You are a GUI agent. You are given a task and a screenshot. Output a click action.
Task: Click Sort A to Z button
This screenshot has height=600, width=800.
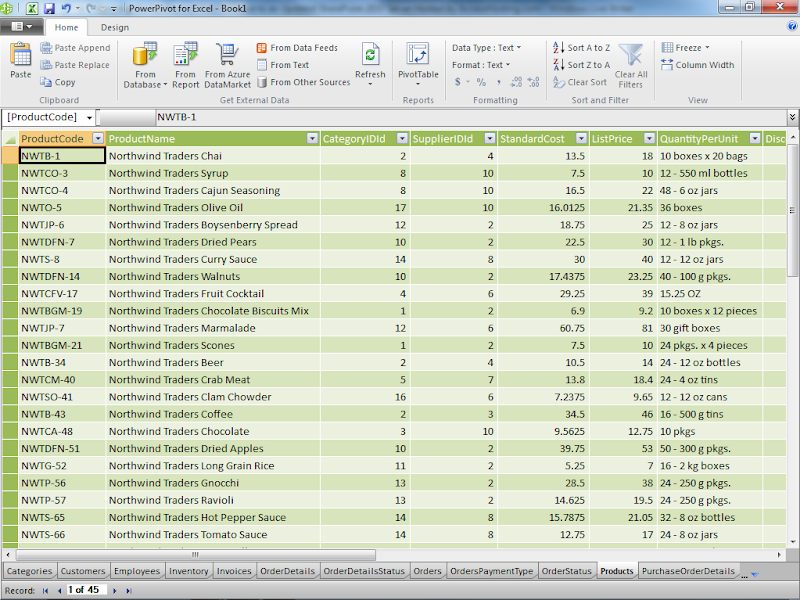(x=581, y=48)
